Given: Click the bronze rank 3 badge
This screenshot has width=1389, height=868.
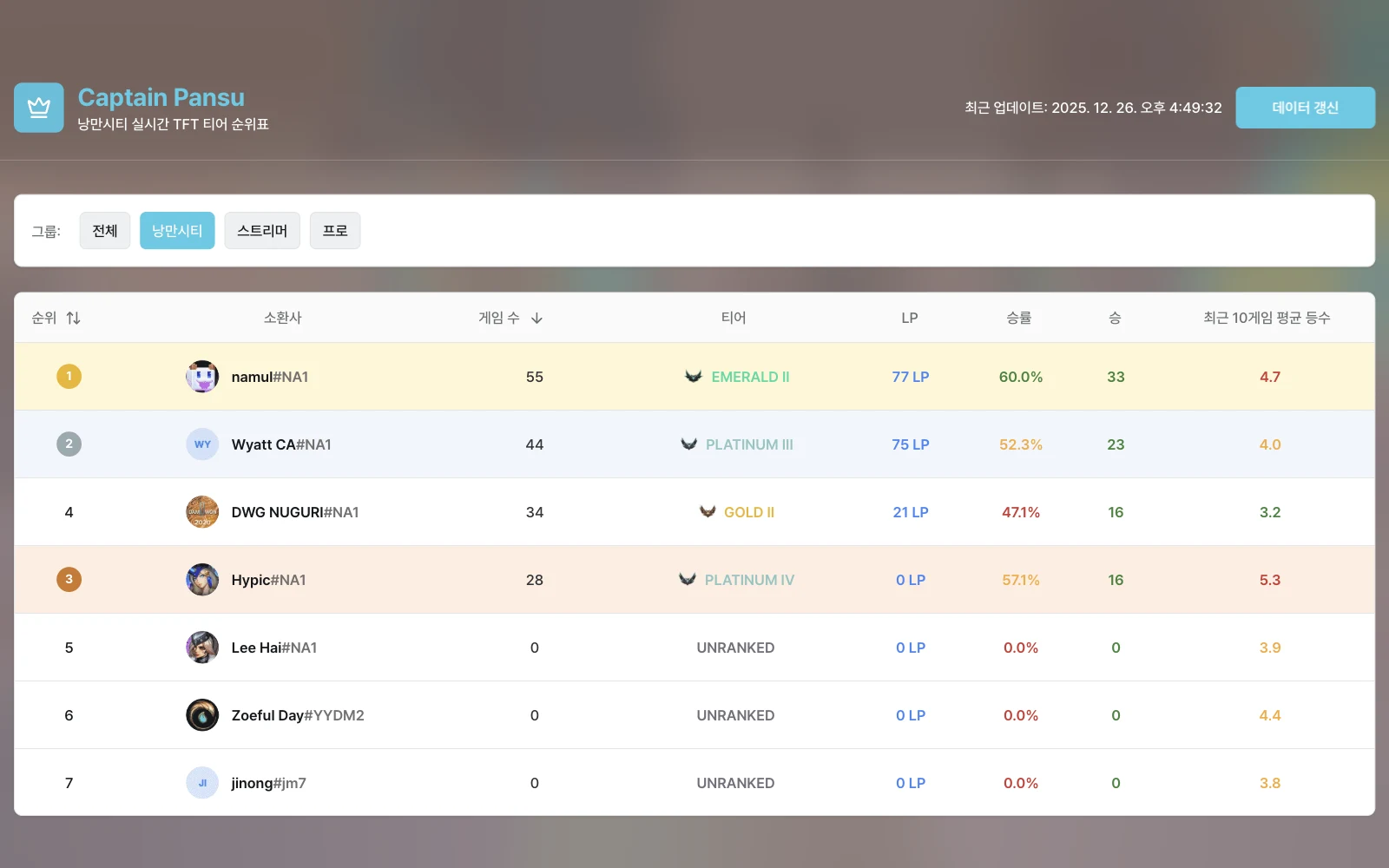Looking at the screenshot, I should click(x=69, y=579).
